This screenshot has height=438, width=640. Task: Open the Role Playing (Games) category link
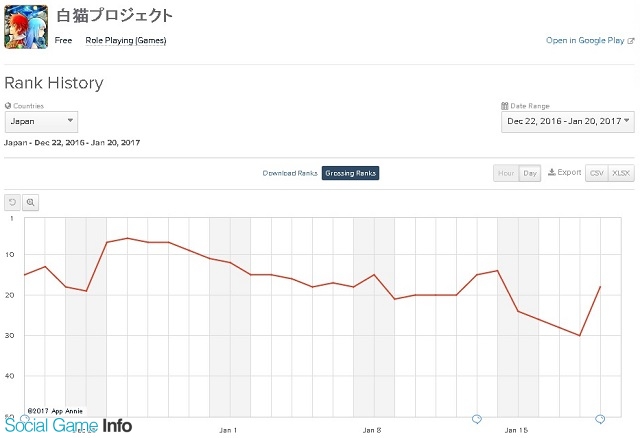point(126,40)
